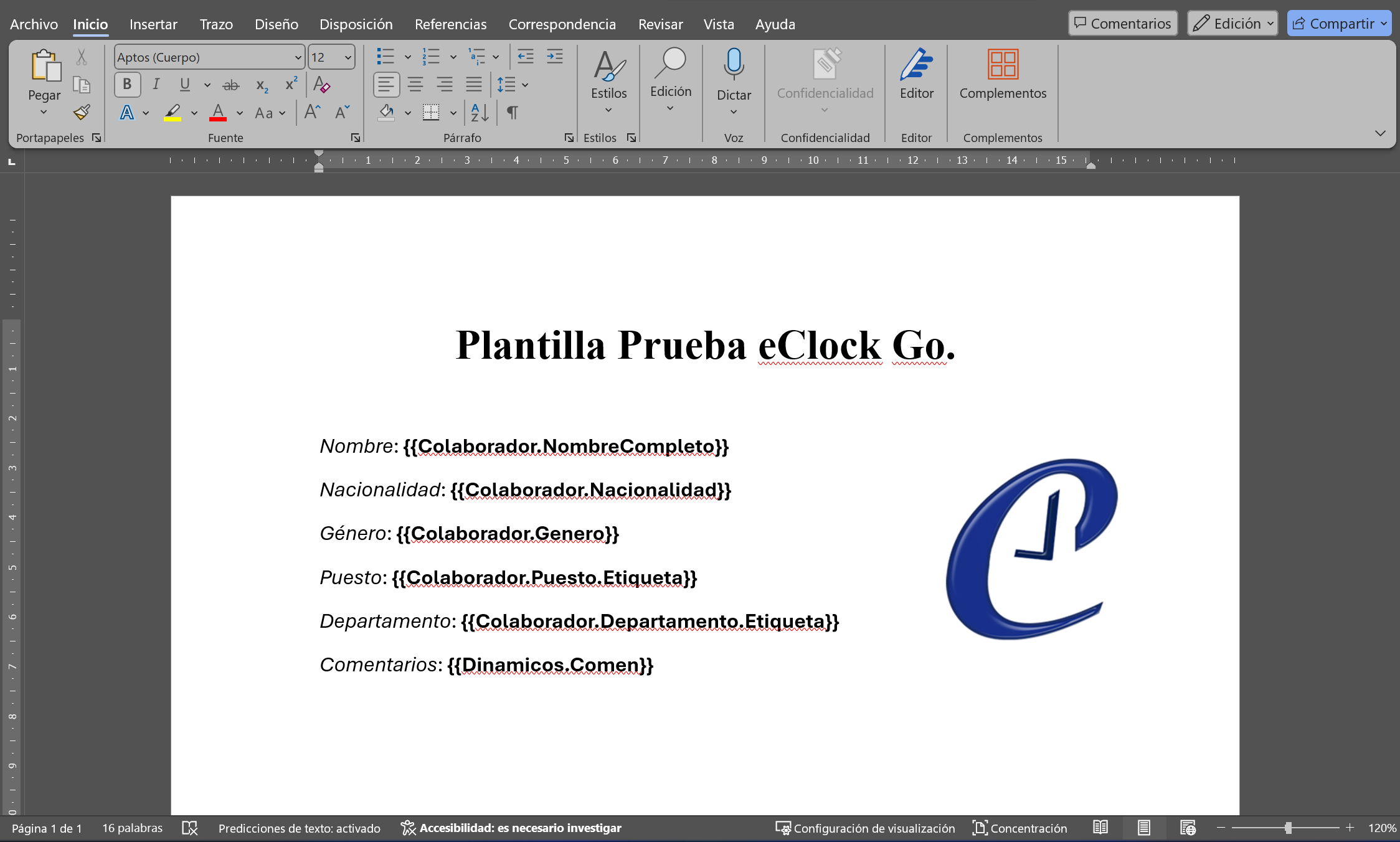This screenshot has width=1400, height=842.
Task: Decrease paragraph indent
Action: 526,57
